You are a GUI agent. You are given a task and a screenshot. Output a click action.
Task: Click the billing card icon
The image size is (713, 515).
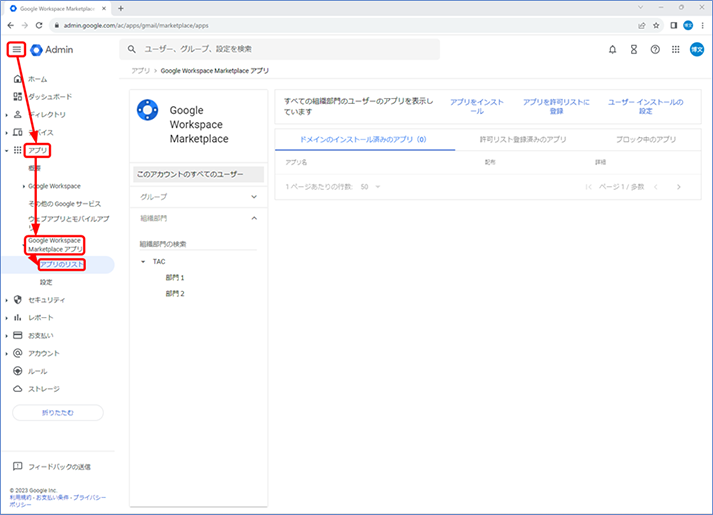17,335
